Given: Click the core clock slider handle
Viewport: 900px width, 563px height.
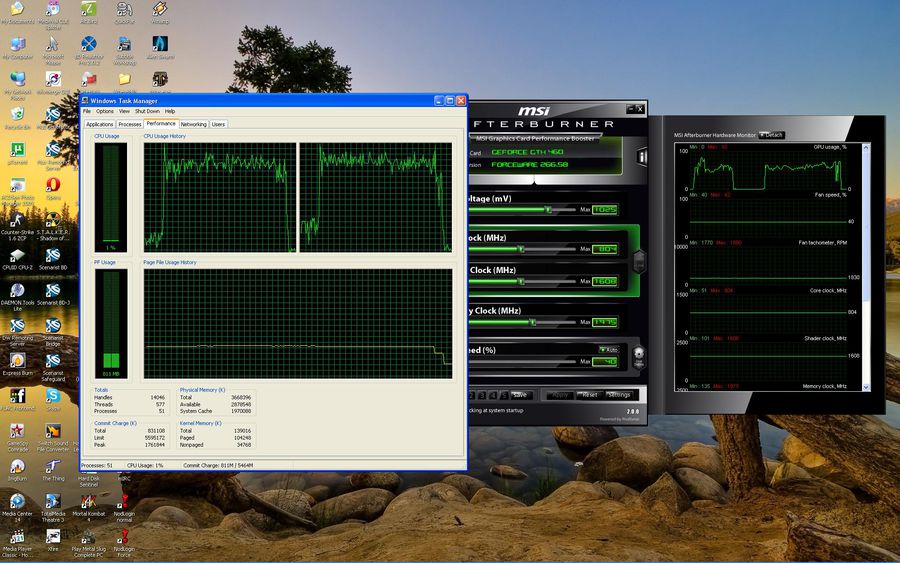Looking at the screenshot, I should [x=521, y=249].
